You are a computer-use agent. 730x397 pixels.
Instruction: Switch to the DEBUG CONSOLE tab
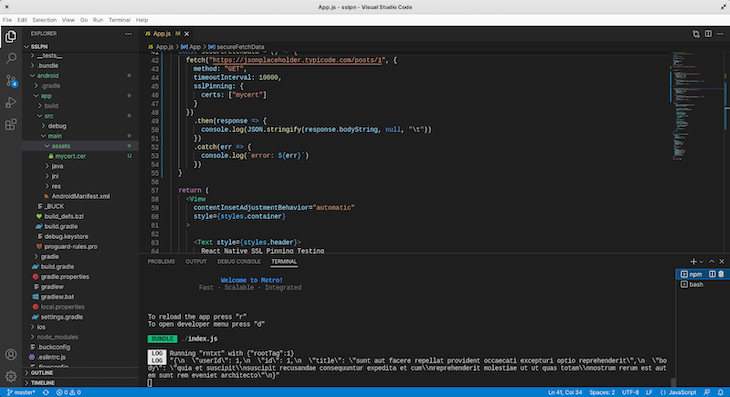click(x=239, y=262)
